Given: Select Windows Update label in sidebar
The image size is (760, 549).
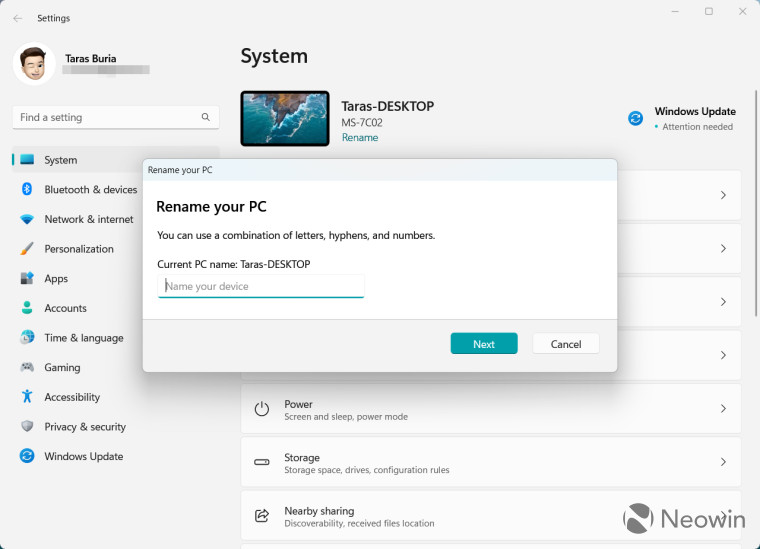Looking at the screenshot, I should coord(84,456).
